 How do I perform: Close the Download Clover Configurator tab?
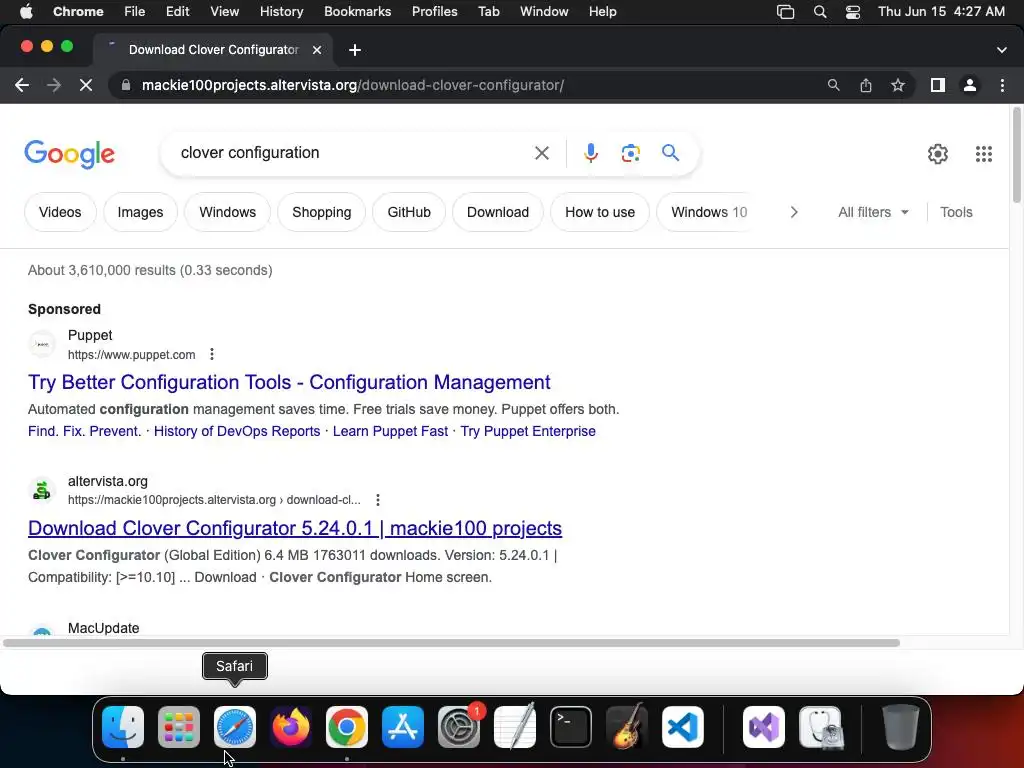pos(317,50)
